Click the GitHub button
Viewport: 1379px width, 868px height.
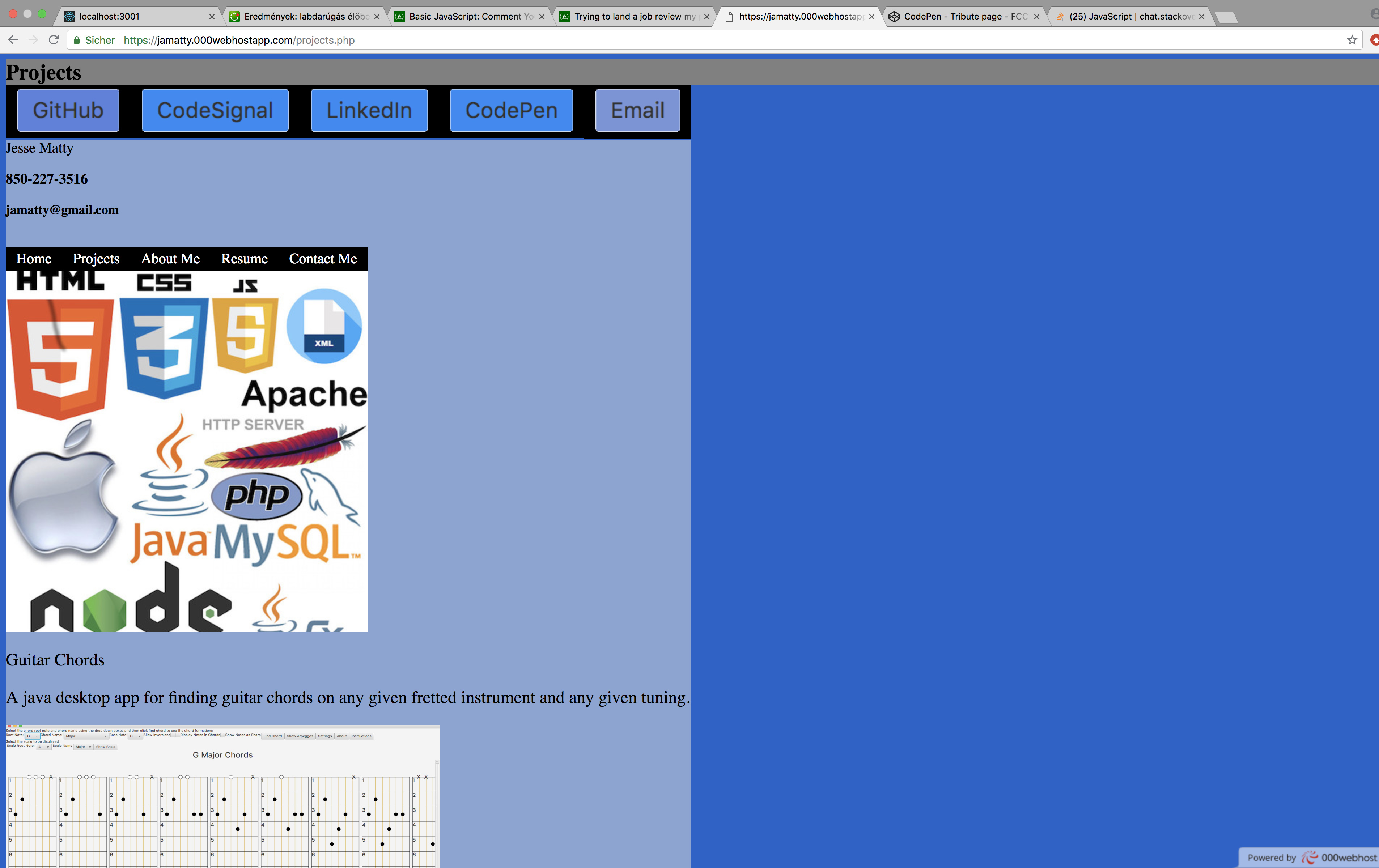[68, 110]
